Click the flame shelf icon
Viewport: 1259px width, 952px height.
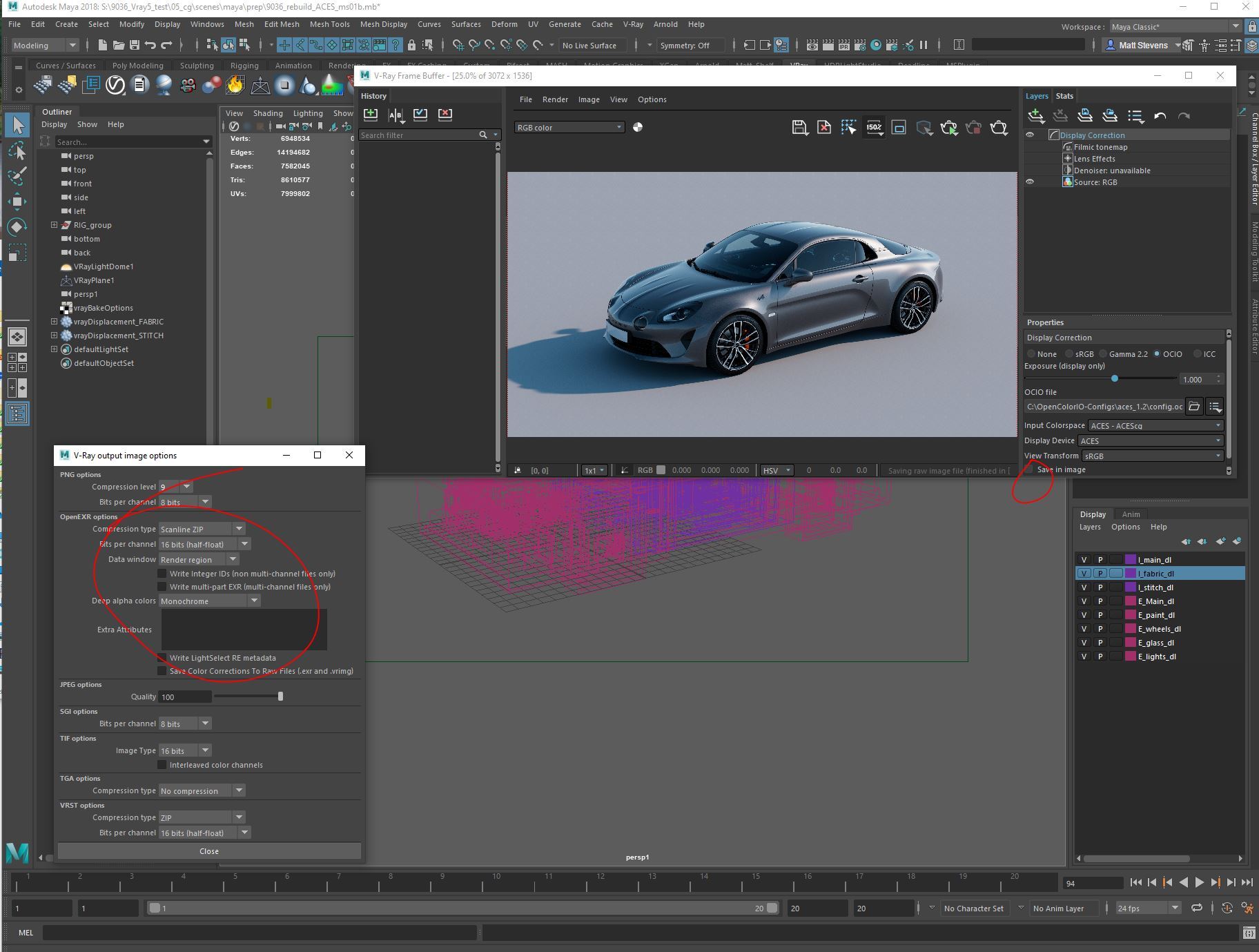coord(235,85)
